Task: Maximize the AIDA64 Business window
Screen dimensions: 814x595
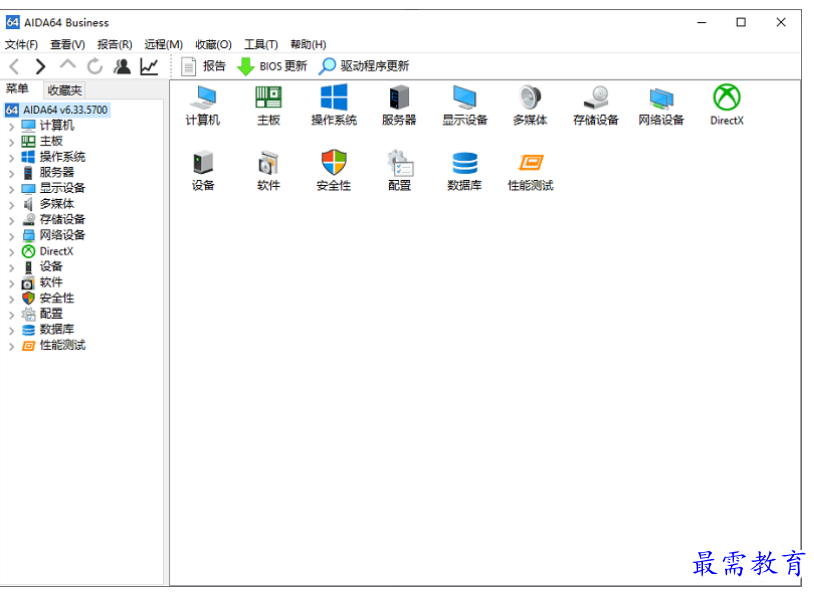Action: tap(741, 22)
